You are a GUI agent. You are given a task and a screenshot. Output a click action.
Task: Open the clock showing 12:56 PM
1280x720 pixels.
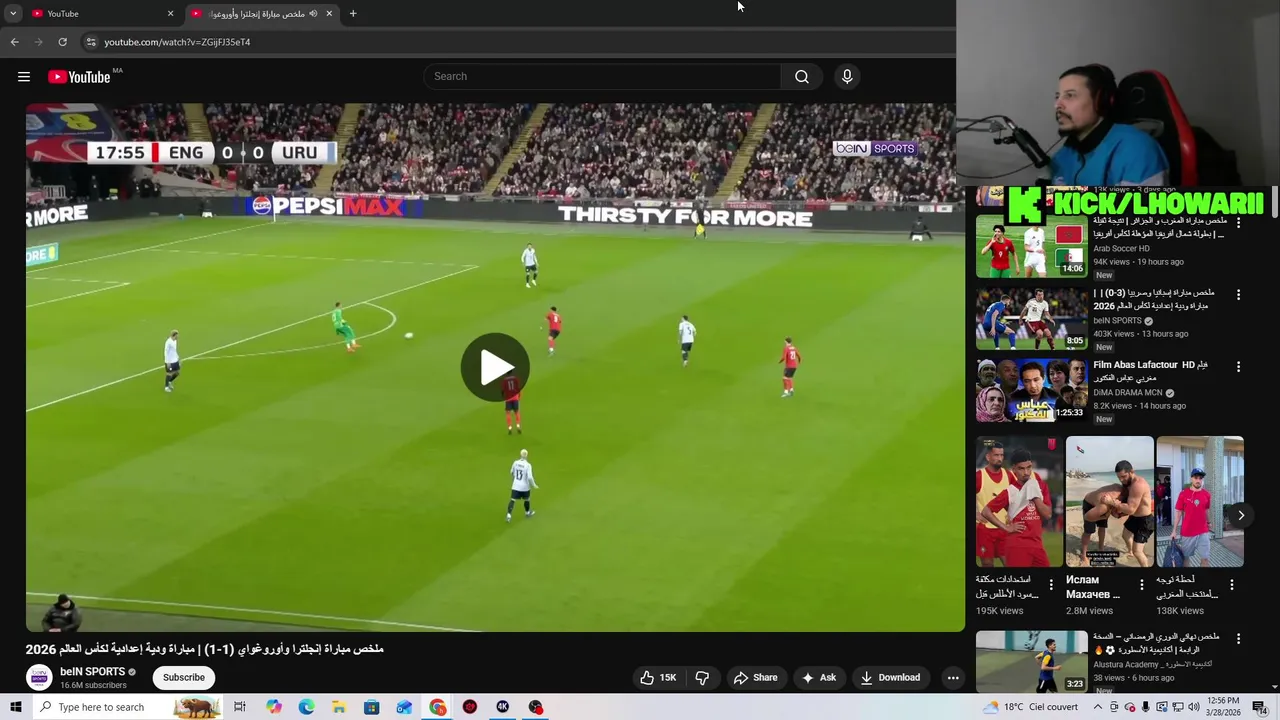(x=1223, y=707)
